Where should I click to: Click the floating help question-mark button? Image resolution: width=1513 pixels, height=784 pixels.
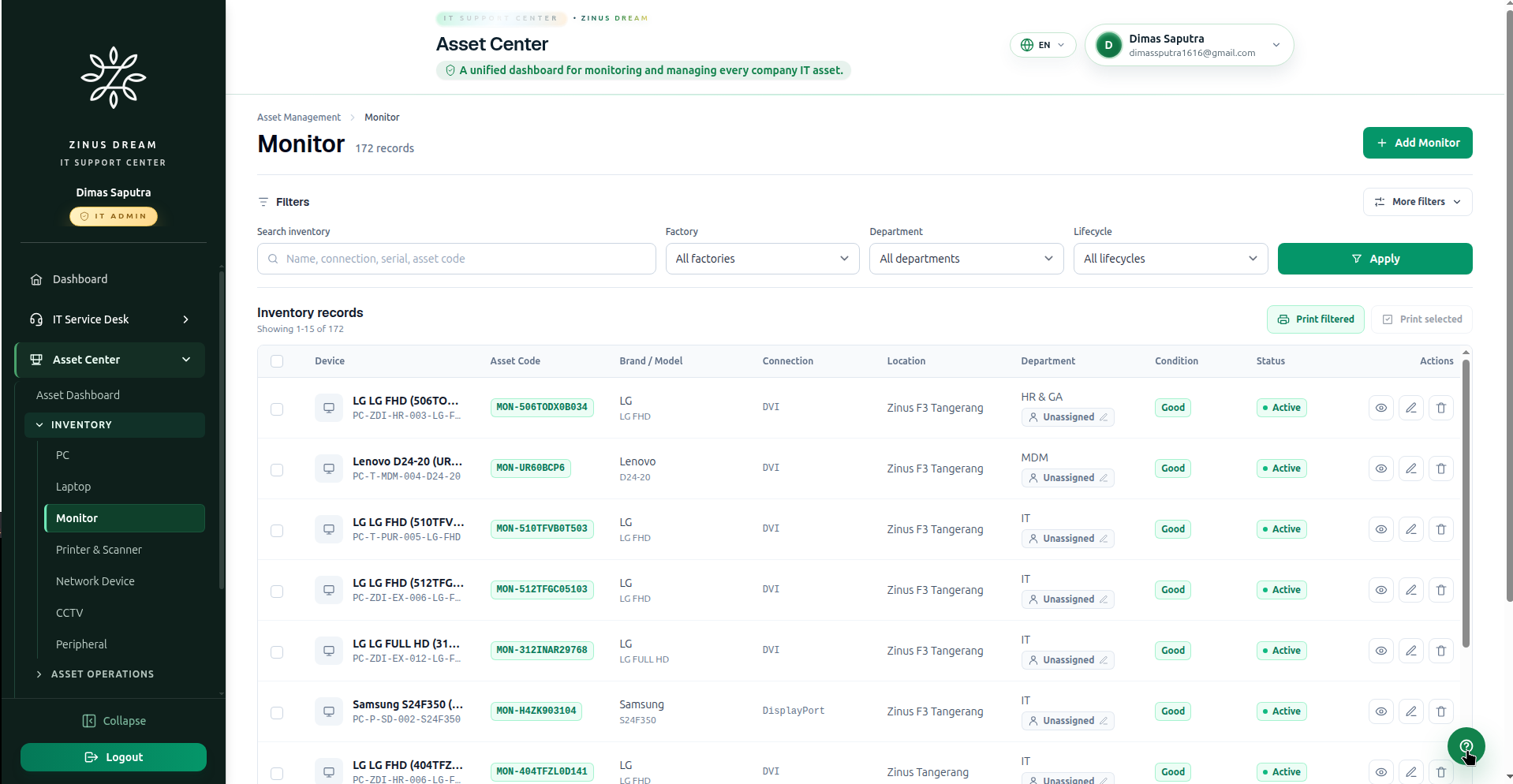(x=1466, y=746)
